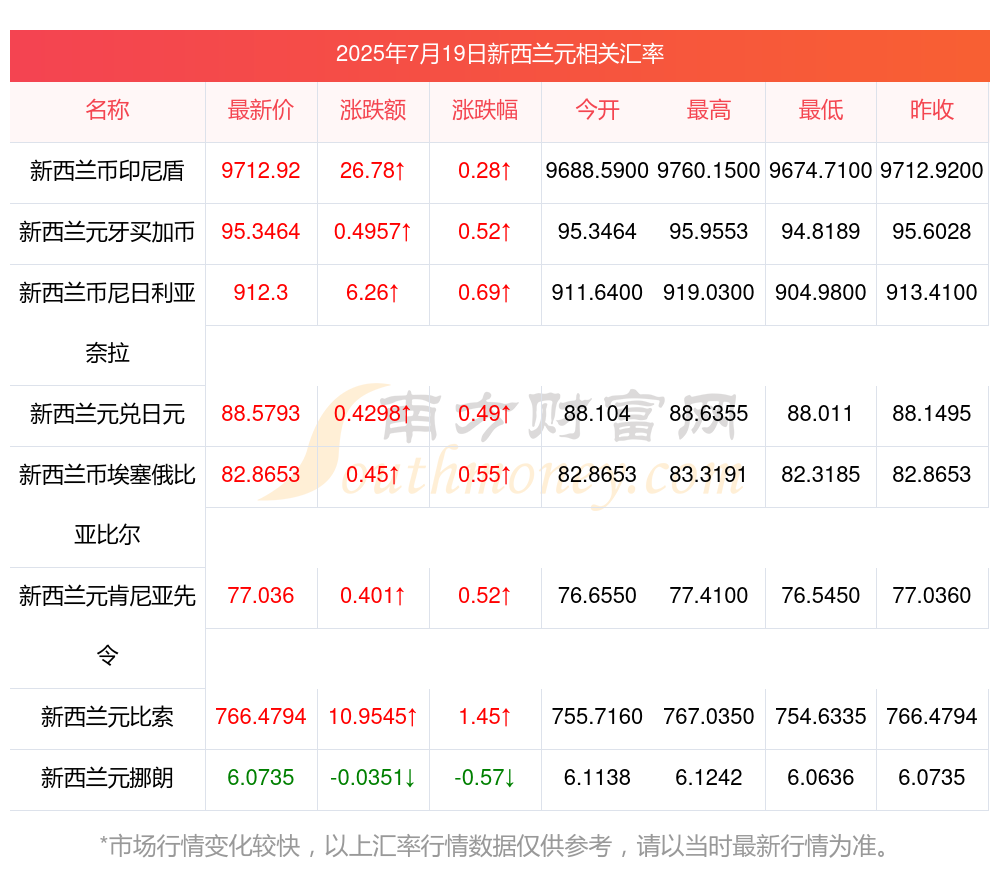Select the 新西兰元挪朗 row name
Image resolution: width=1000 pixels, height=877 pixels.
click(x=107, y=779)
